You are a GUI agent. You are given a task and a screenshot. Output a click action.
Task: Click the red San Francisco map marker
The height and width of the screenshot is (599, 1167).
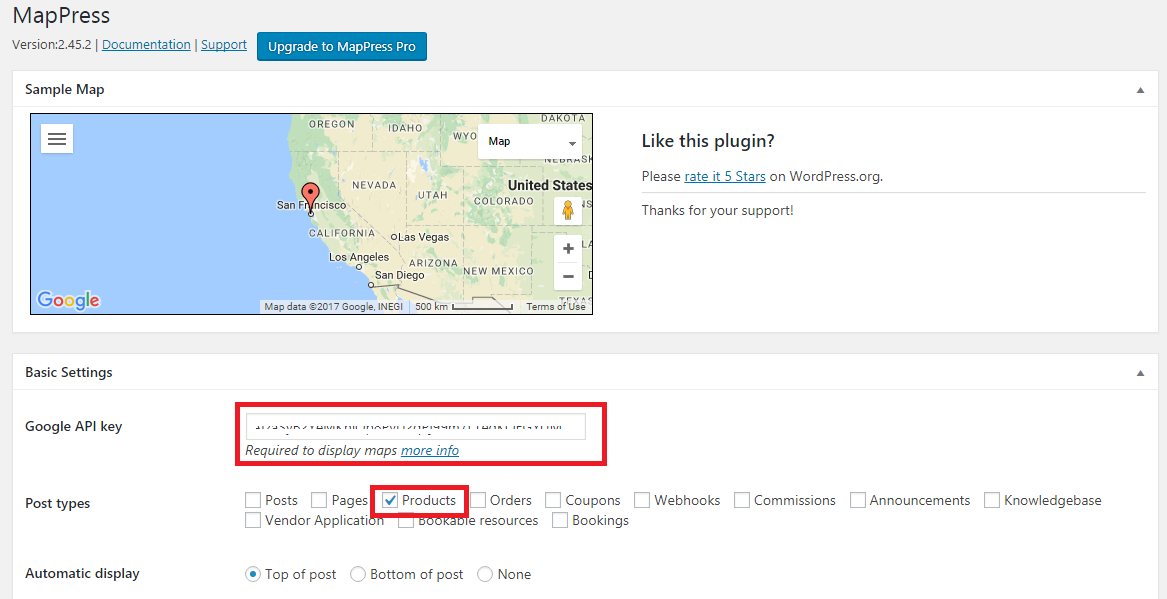pos(312,198)
